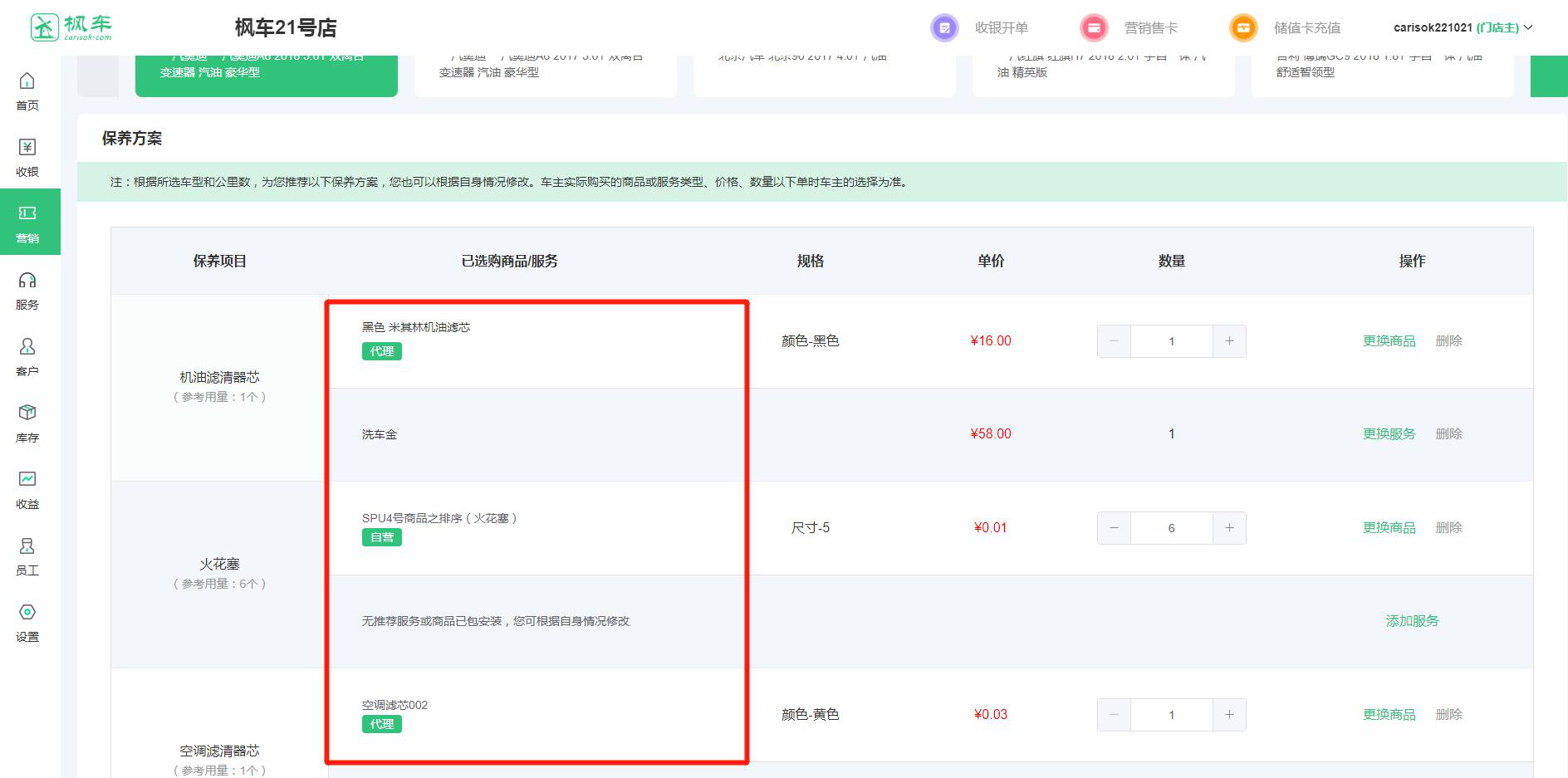Open 营销售卡 link in header
Image resolution: width=1568 pixels, height=778 pixels.
(1151, 27)
